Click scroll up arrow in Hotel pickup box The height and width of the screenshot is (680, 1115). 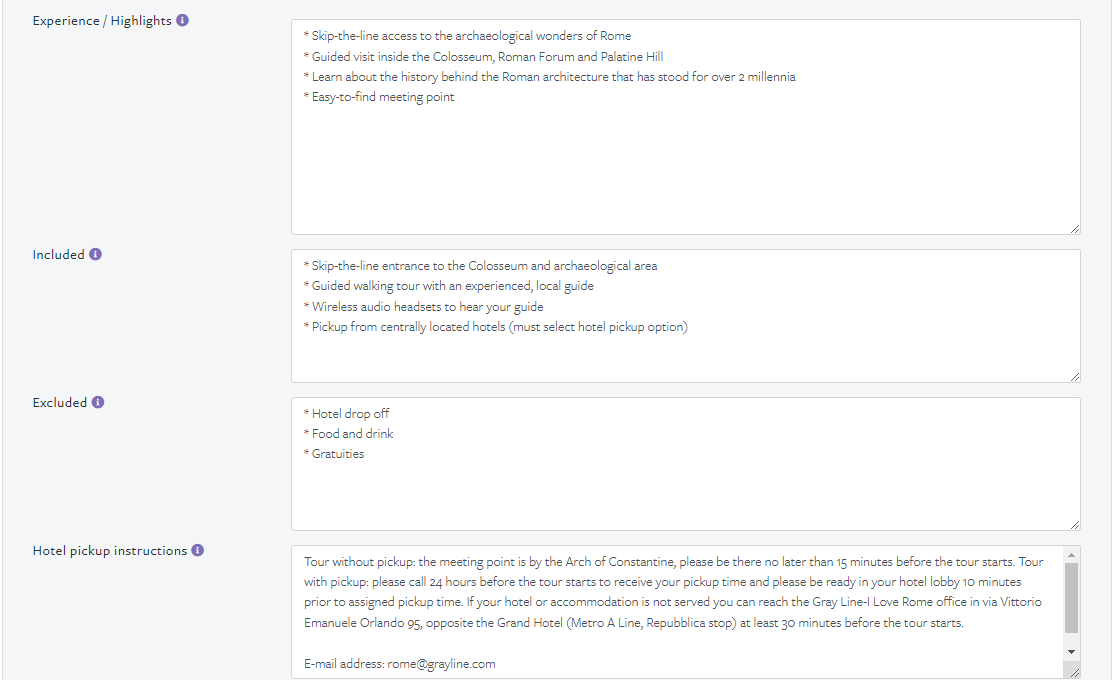[x=1072, y=554]
